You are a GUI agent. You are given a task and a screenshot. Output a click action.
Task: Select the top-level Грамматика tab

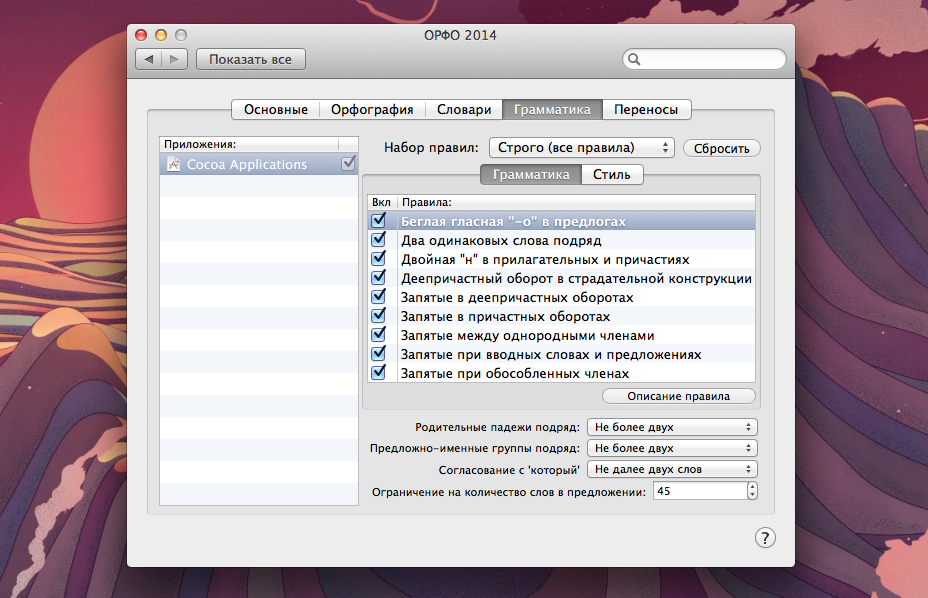[552, 110]
